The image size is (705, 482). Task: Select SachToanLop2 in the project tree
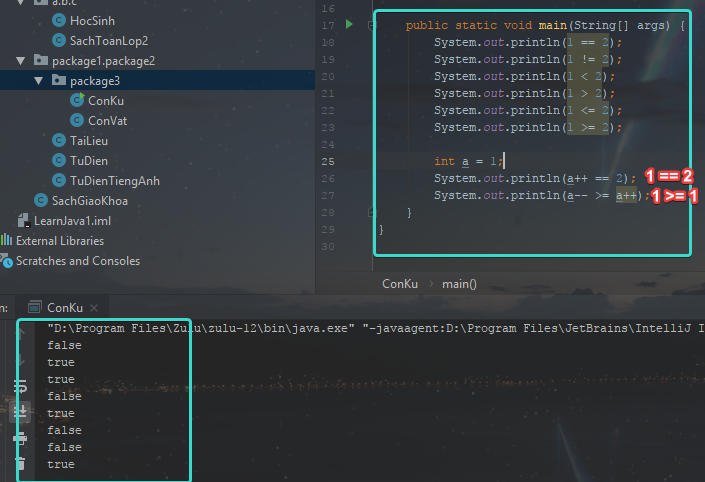[109, 41]
